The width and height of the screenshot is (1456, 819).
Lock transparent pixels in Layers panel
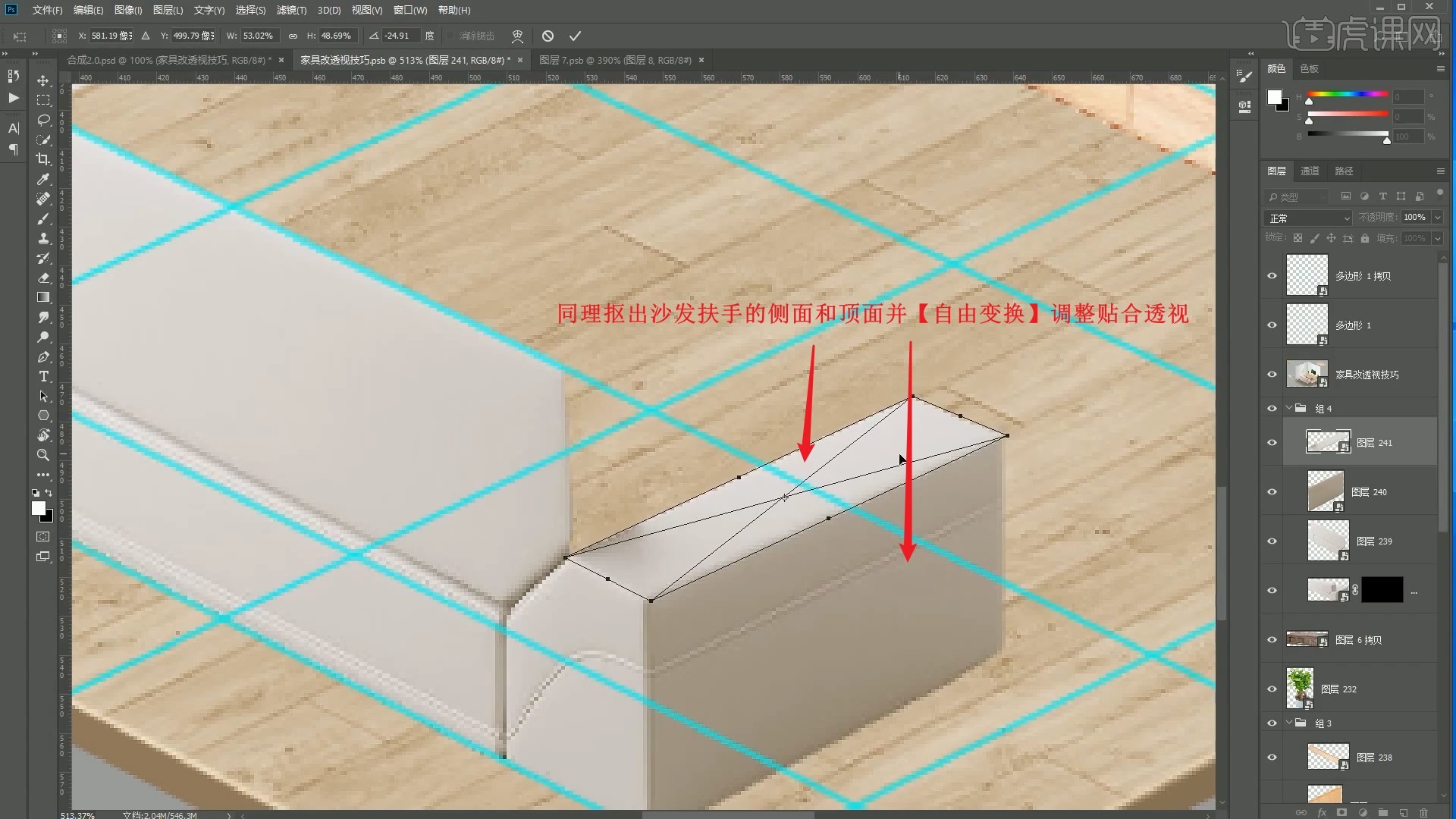point(1298,239)
